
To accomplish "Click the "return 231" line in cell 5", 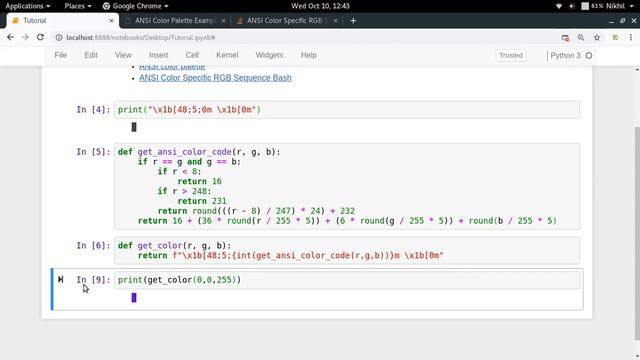I will (202, 201).
